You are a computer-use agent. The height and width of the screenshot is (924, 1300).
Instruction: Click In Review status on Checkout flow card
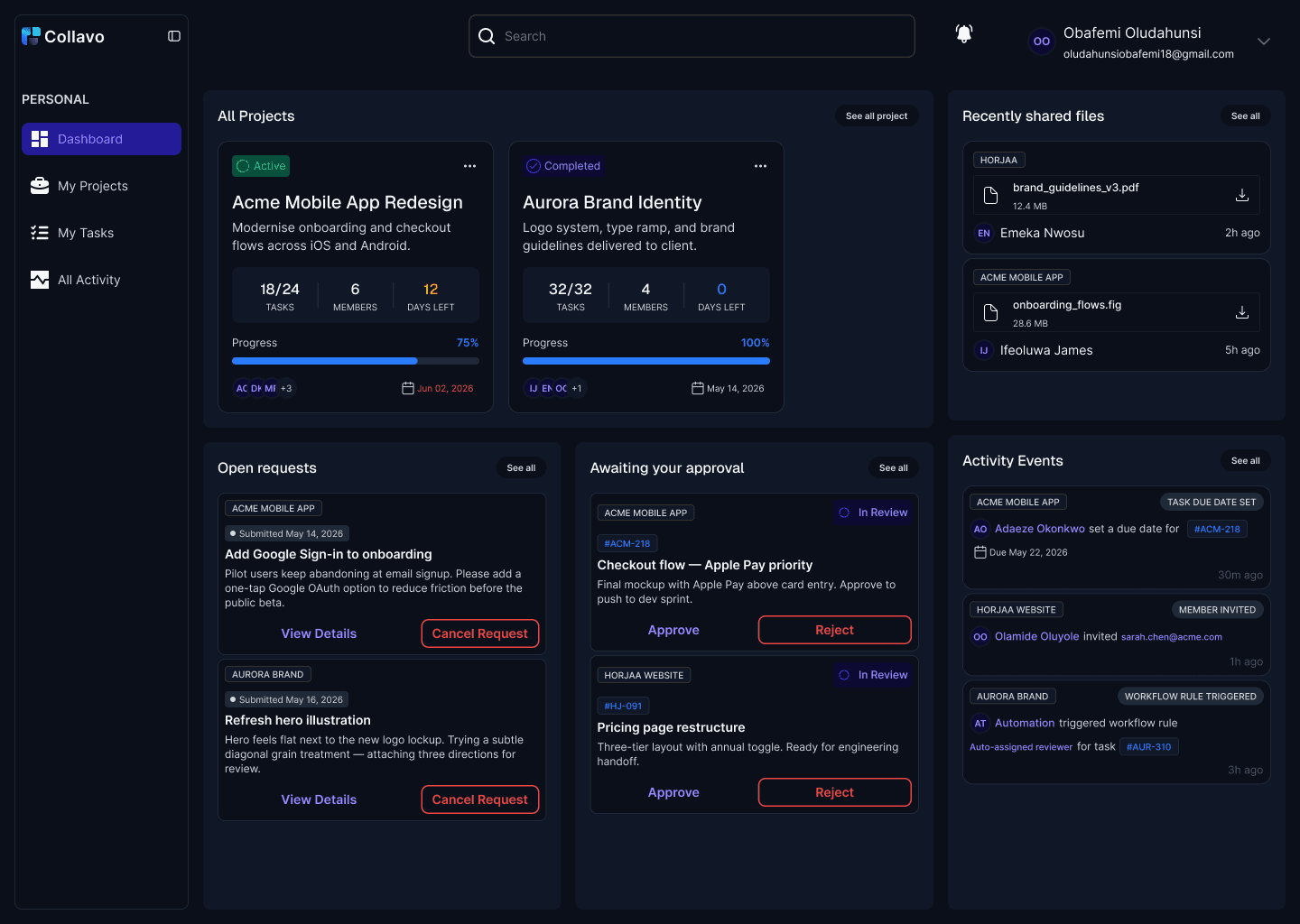pyautogui.click(x=873, y=513)
